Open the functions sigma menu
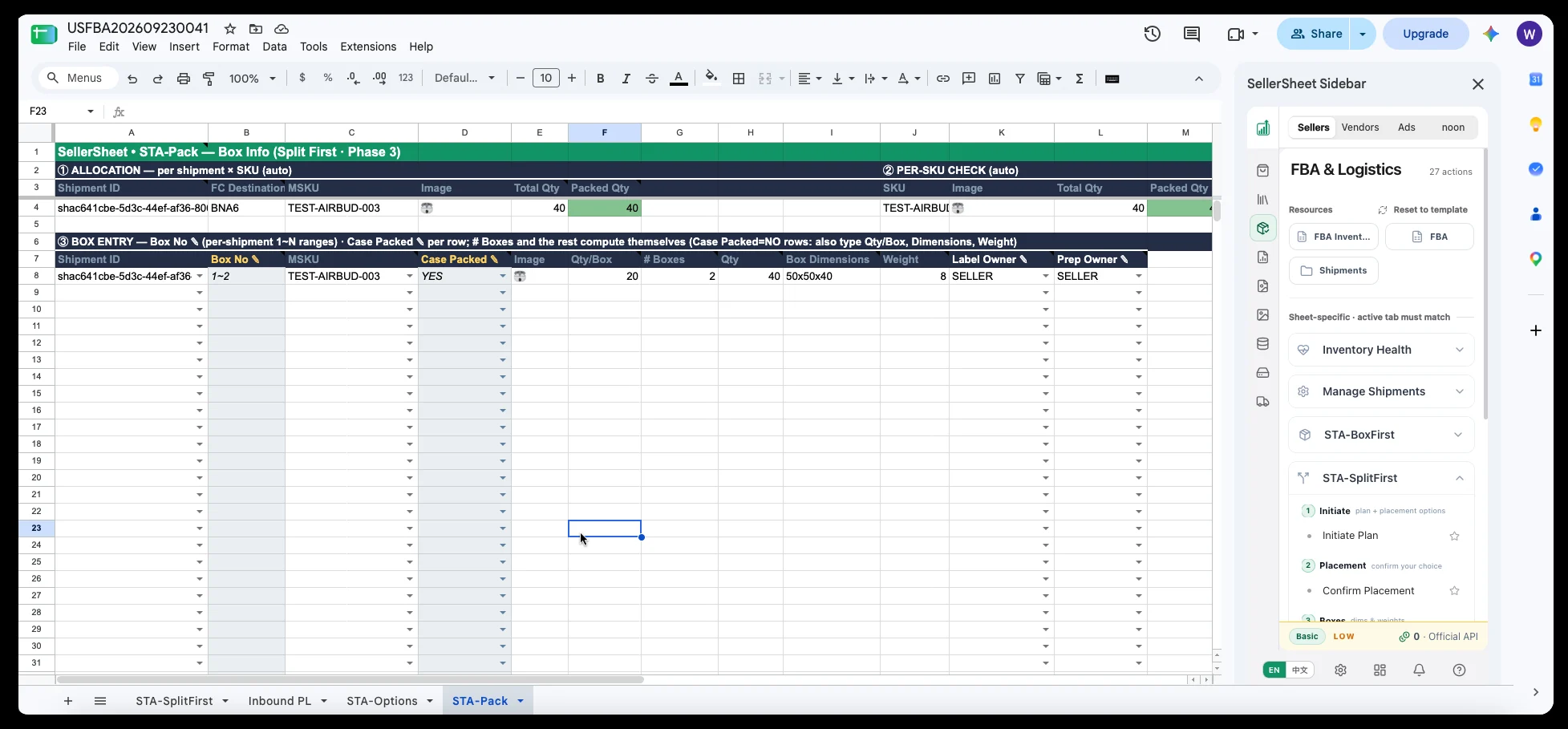Image resolution: width=1568 pixels, height=729 pixels. (1080, 79)
